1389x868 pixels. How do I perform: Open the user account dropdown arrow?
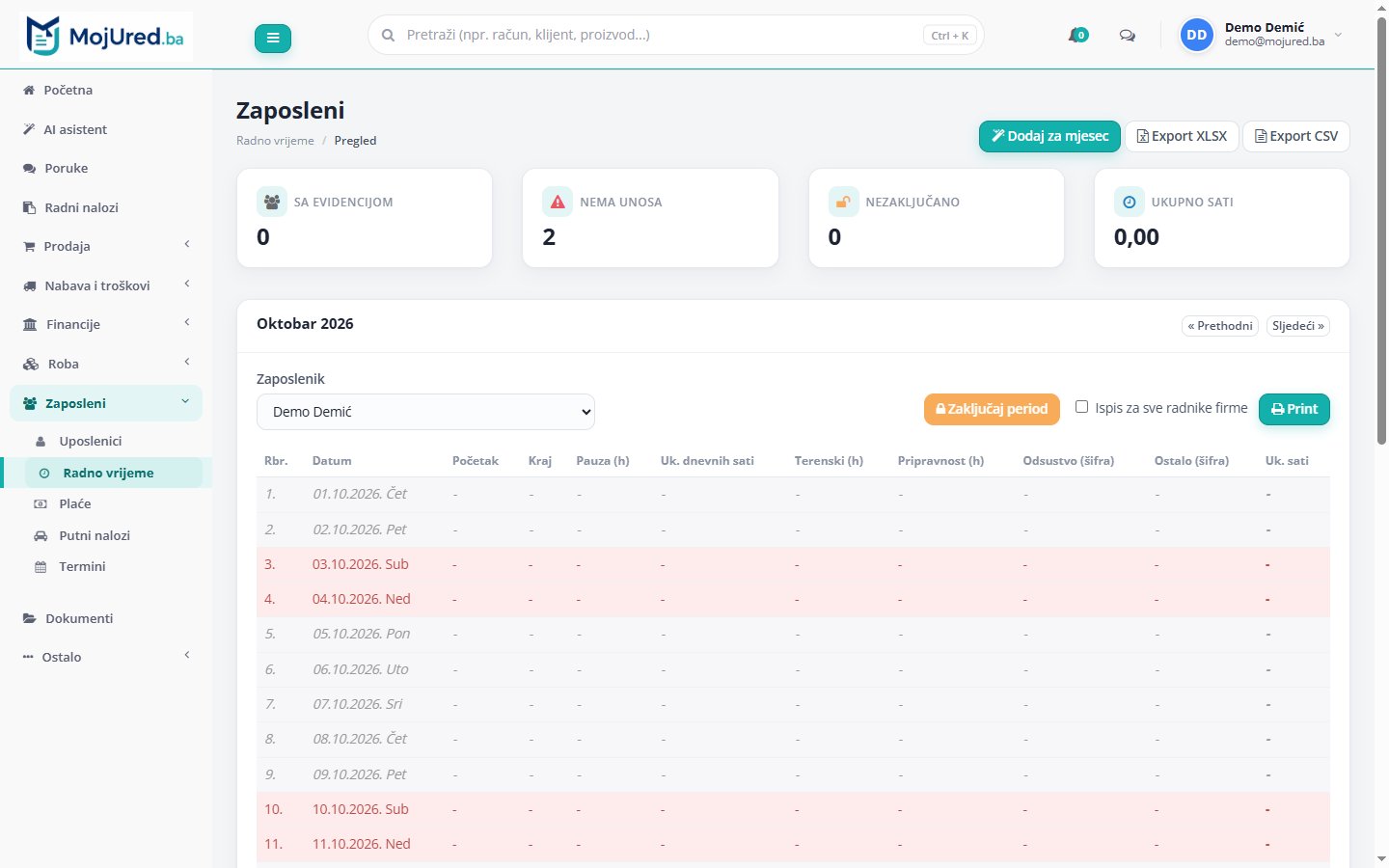click(1338, 35)
